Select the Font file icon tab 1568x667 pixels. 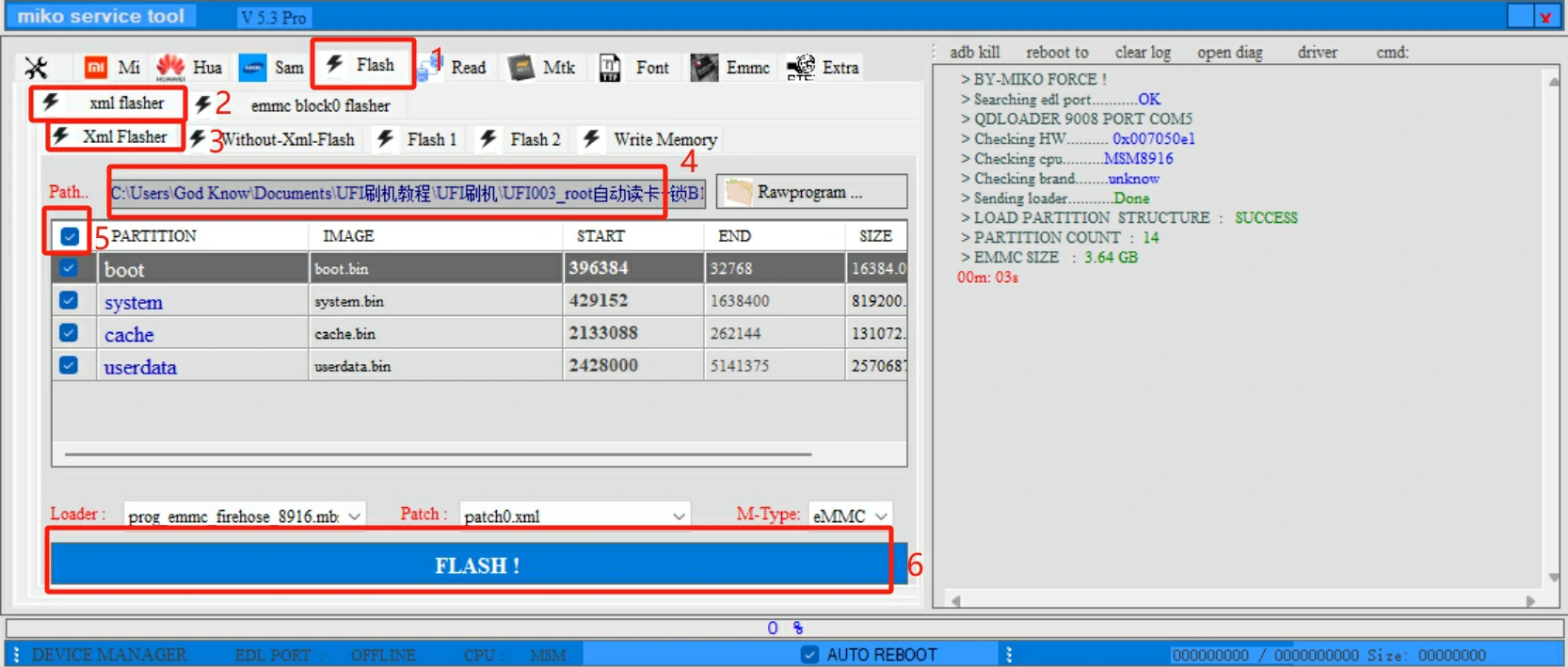pyautogui.click(x=610, y=67)
